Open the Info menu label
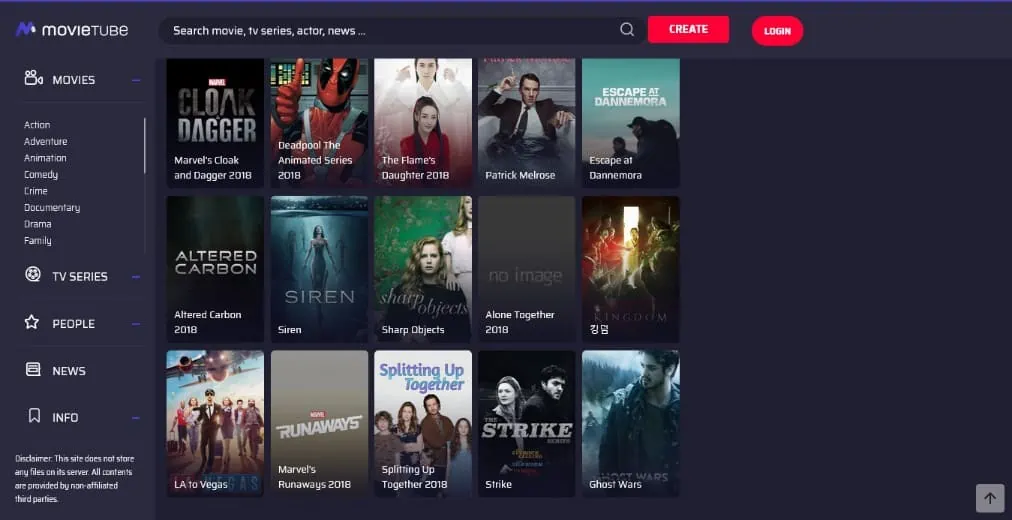Image resolution: width=1012 pixels, height=520 pixels. tap(65, 418)
